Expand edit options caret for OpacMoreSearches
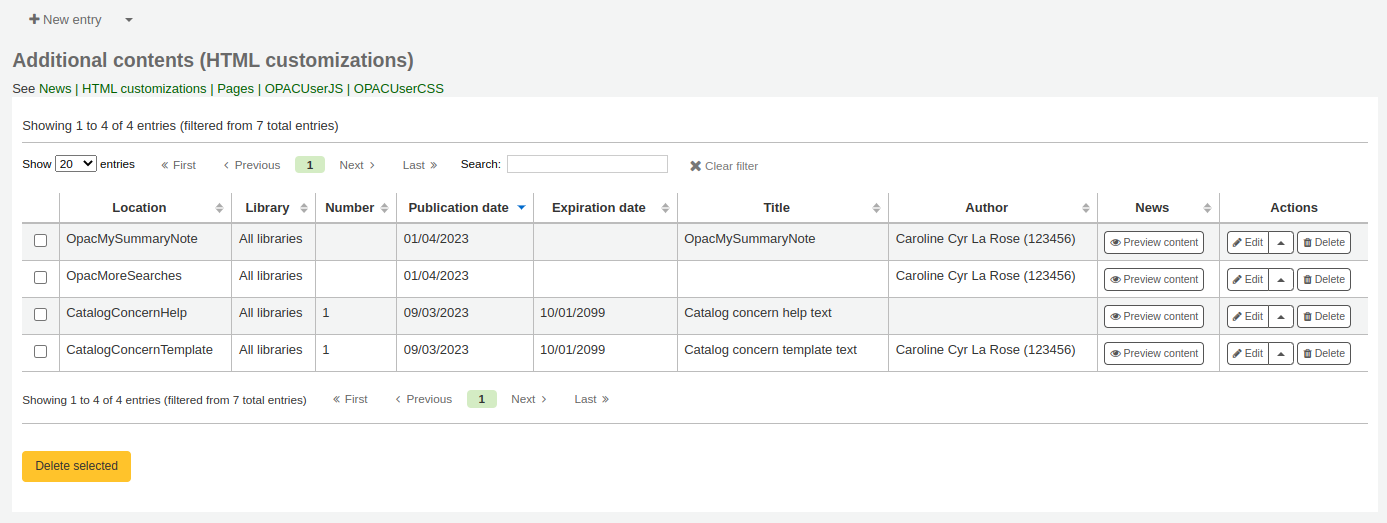The image size is (1387, 523). [1281, 279]
